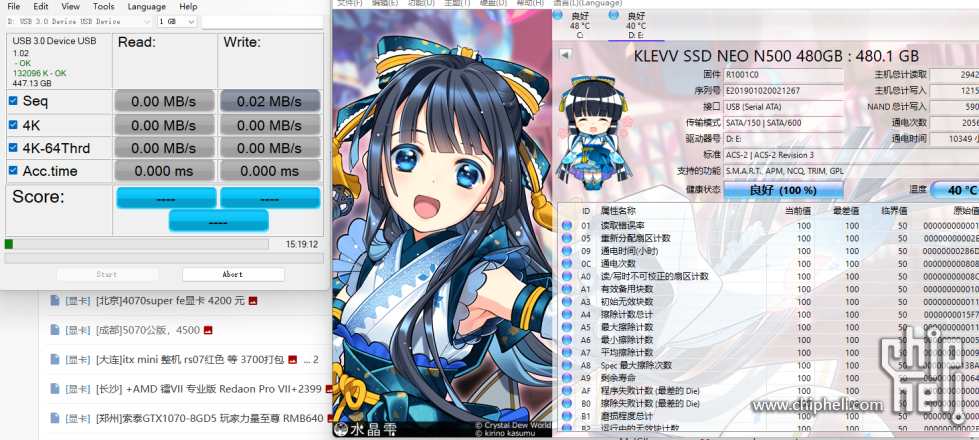
Task: Click status circle of row B1 磨损程度总计
Action: 567,416
